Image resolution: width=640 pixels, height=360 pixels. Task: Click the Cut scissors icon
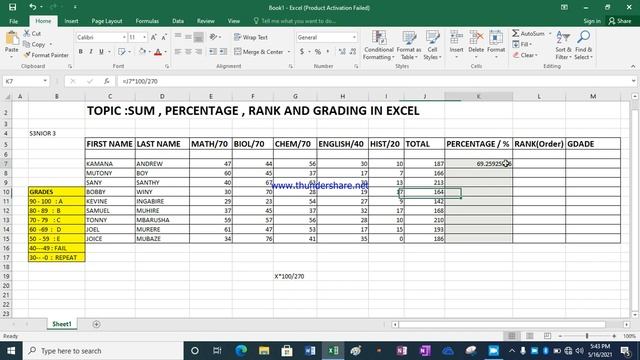coord(27,33)
